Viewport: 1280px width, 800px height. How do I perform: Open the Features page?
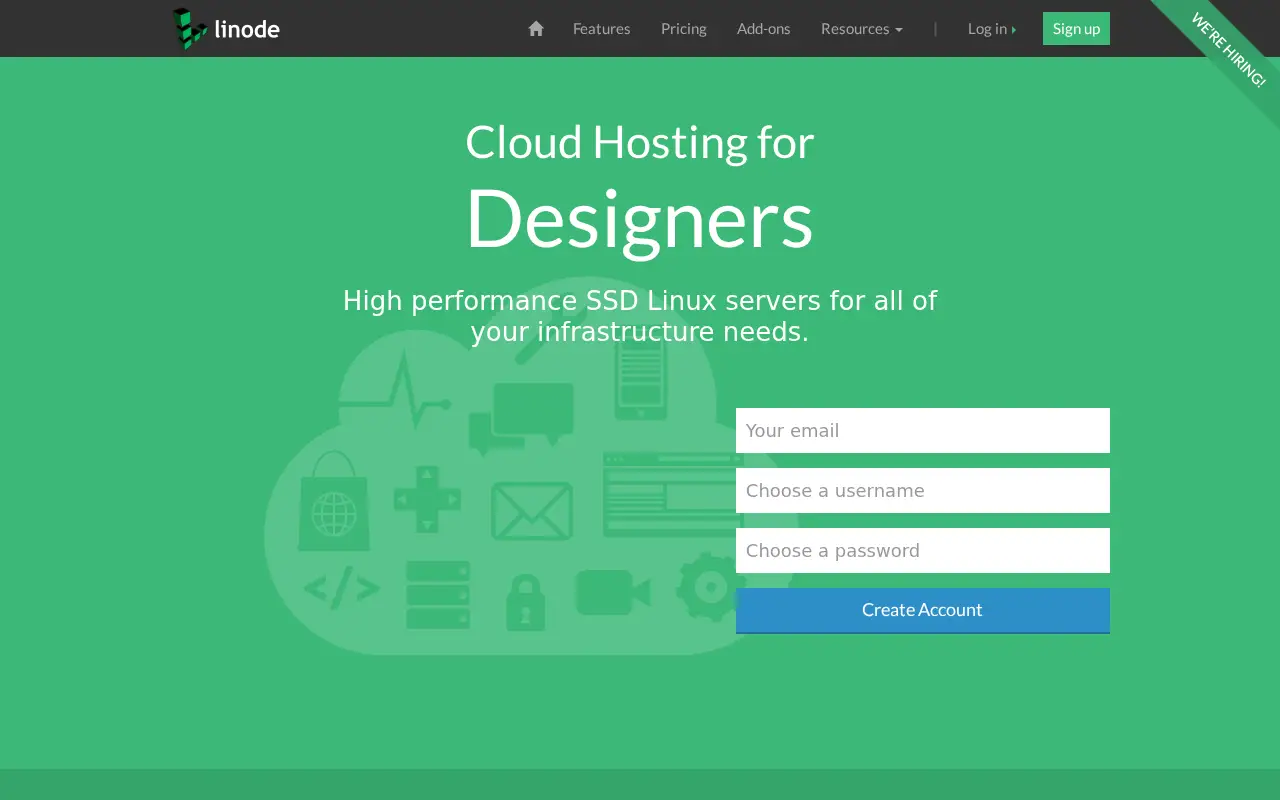601,28
